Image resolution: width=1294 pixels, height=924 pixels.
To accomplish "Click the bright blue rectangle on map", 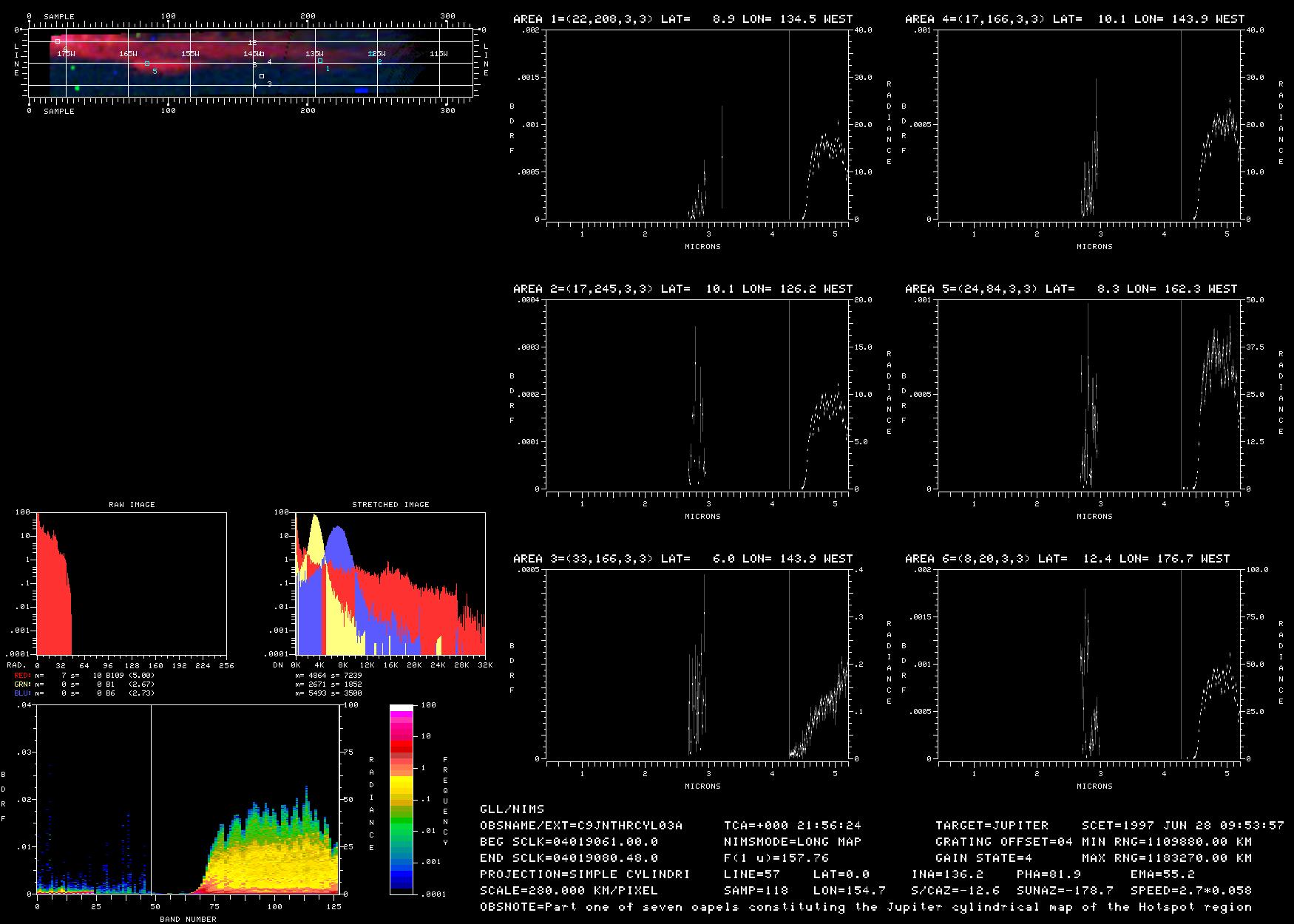I will [x=361, y=90].
